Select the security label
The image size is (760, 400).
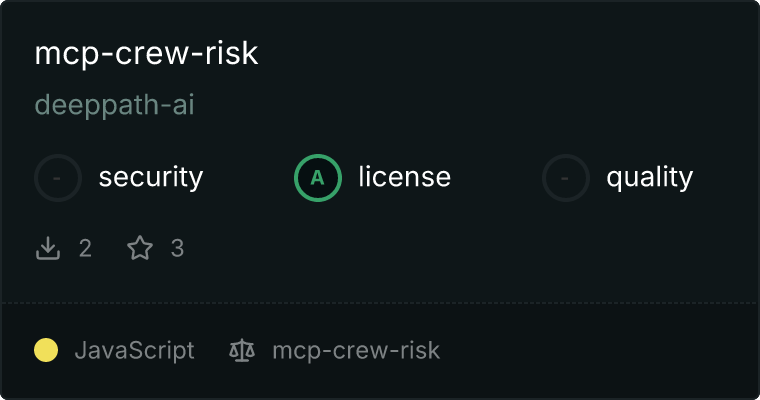click(150, 178)
